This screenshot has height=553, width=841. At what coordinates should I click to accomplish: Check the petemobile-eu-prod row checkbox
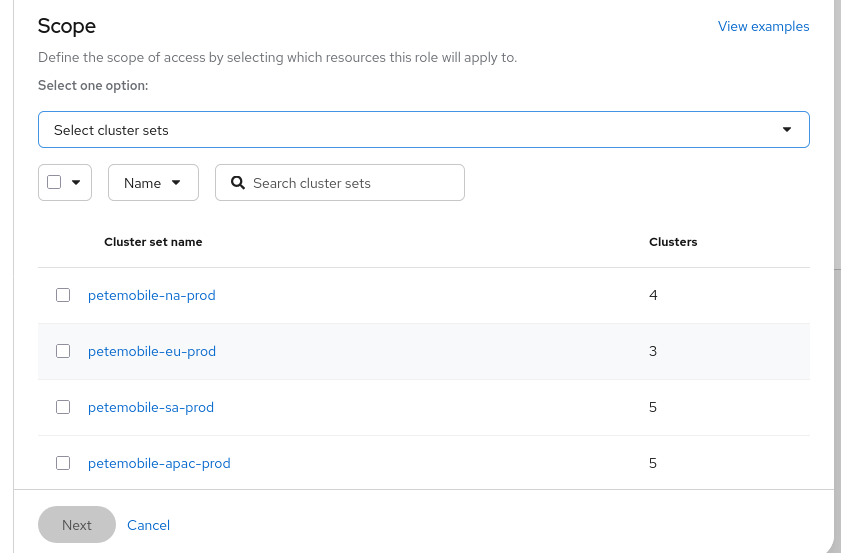(x=63, y=351)
